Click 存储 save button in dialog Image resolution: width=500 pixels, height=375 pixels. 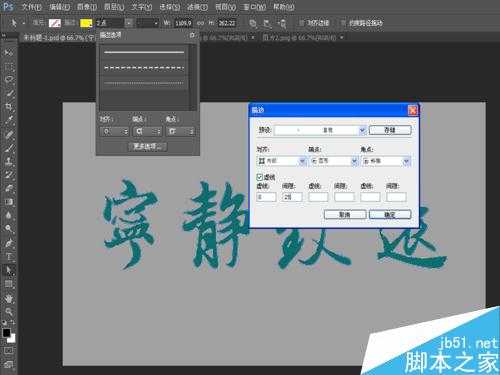pos(390,130)
